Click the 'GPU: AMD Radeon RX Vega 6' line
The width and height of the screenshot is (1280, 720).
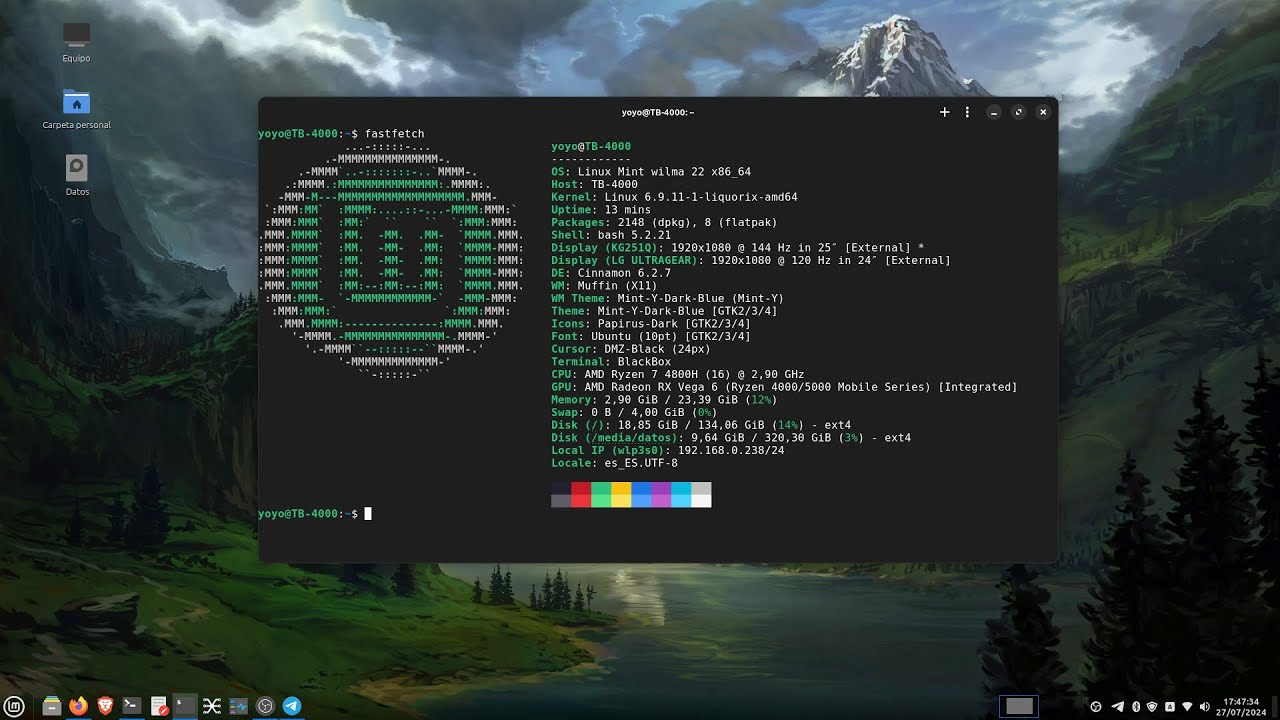pyautogui.click(x=784, y=387)
